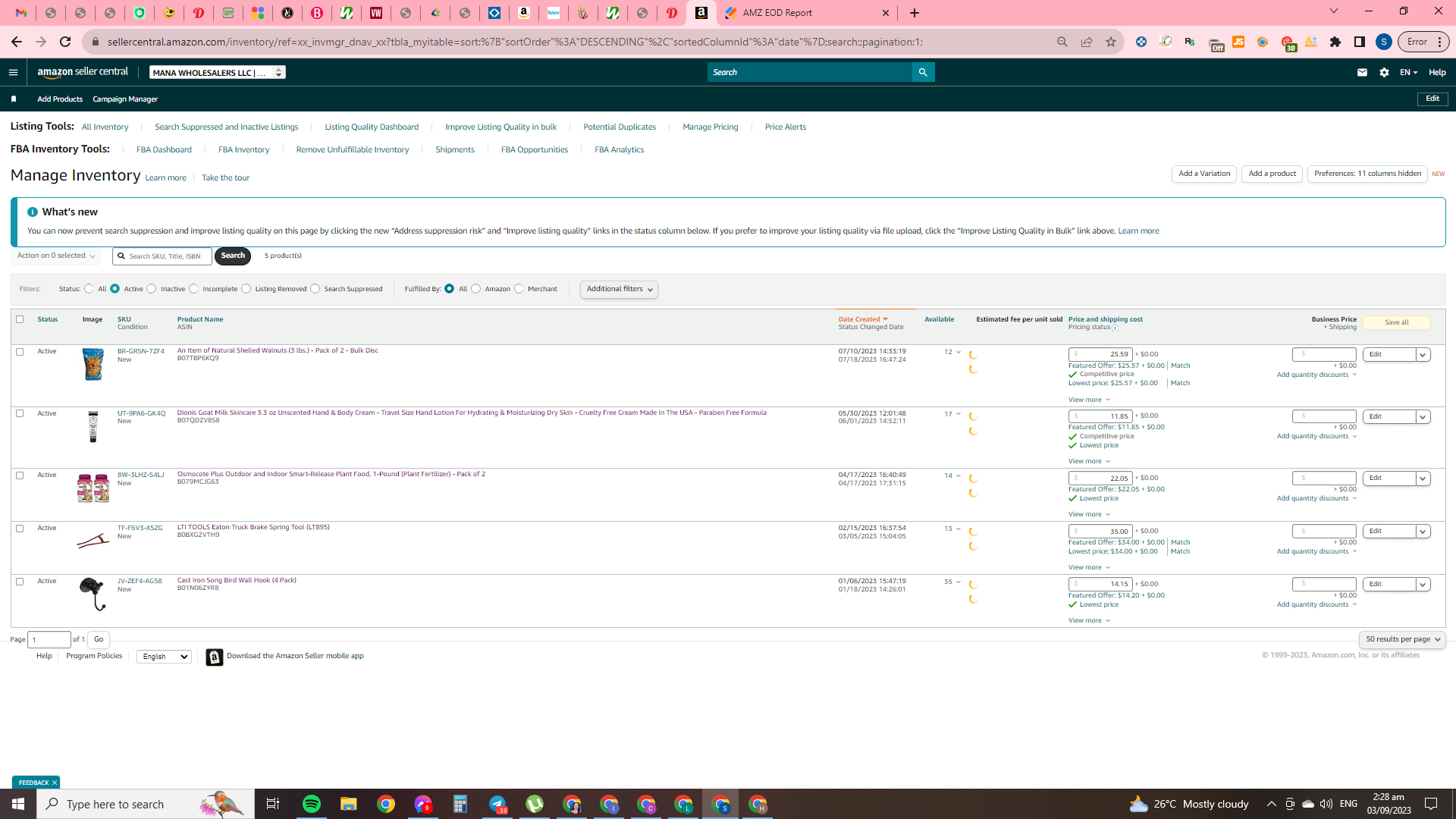
Task: Open the English language dropdown in footer
Action: 164,657
